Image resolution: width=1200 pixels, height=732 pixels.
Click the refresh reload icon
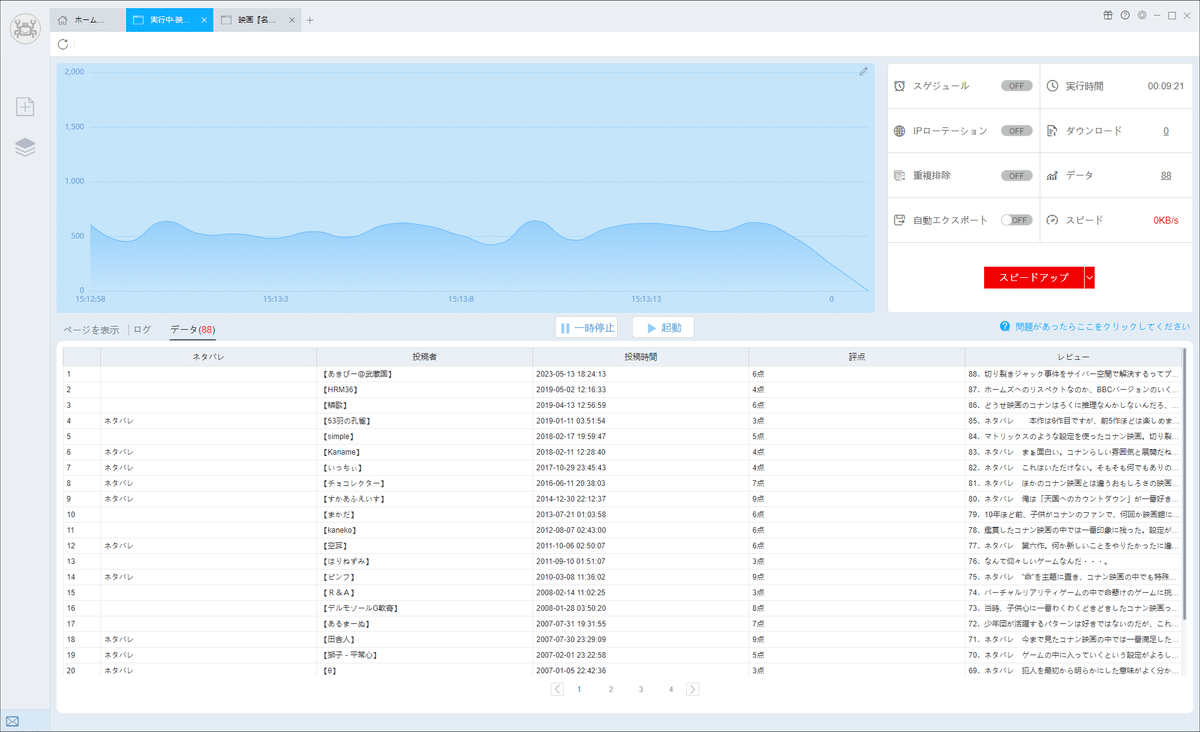pyautogui.click(x=63, y=44)
